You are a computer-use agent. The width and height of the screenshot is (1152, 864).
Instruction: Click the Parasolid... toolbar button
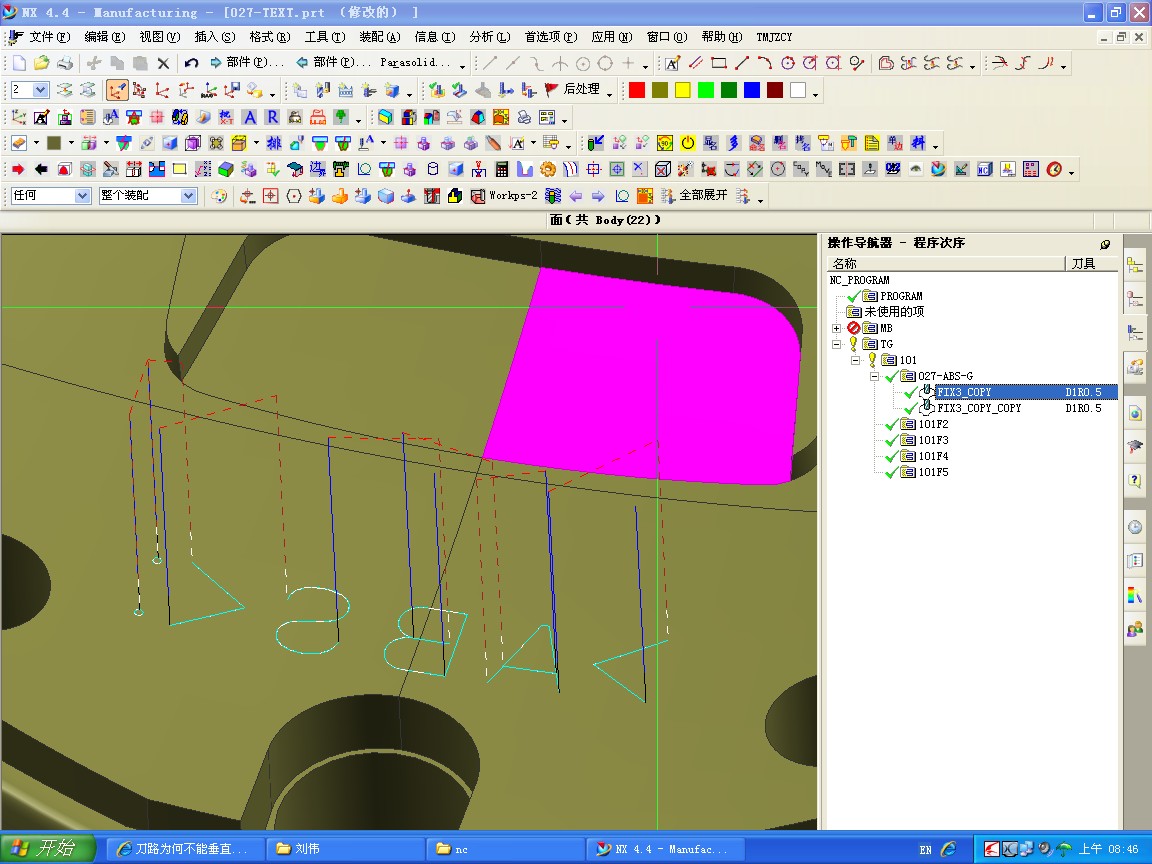click(x=415, y=63)
